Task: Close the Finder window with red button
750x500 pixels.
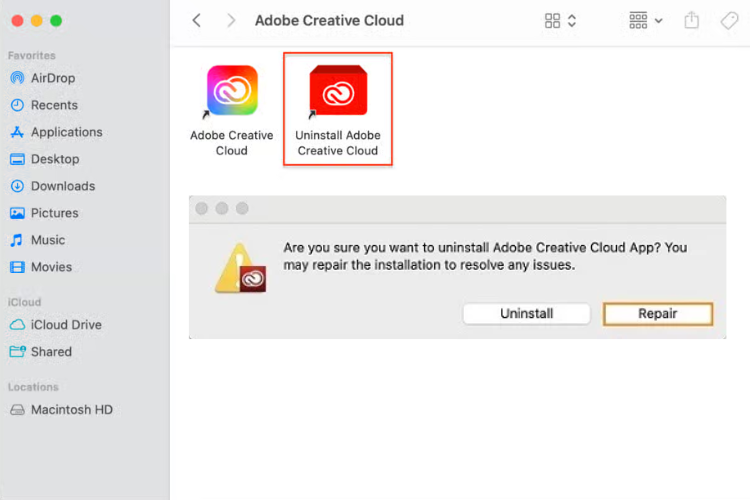Action: (18, 21)
